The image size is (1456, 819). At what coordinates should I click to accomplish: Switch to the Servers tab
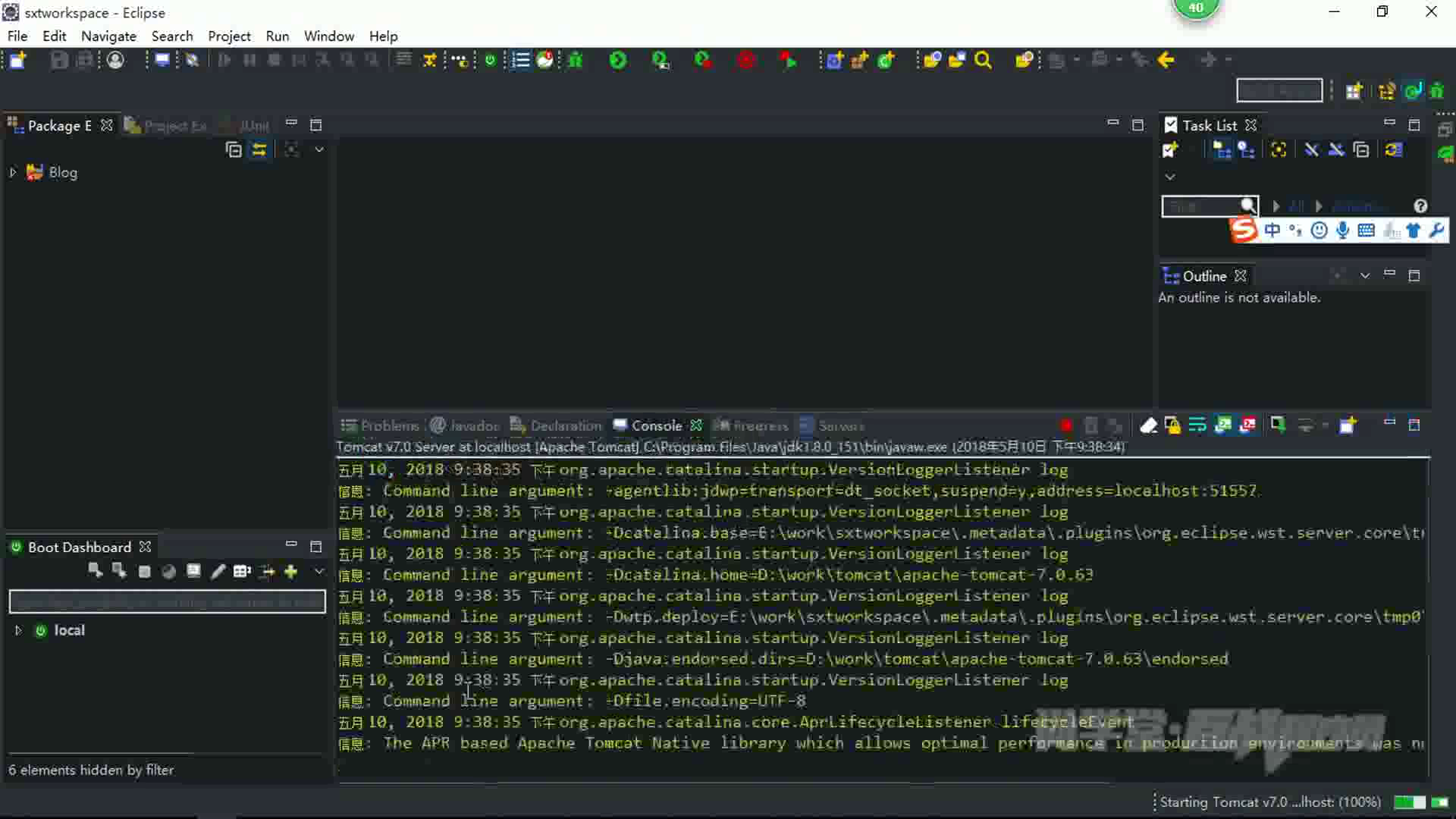[x=832, y=425]
